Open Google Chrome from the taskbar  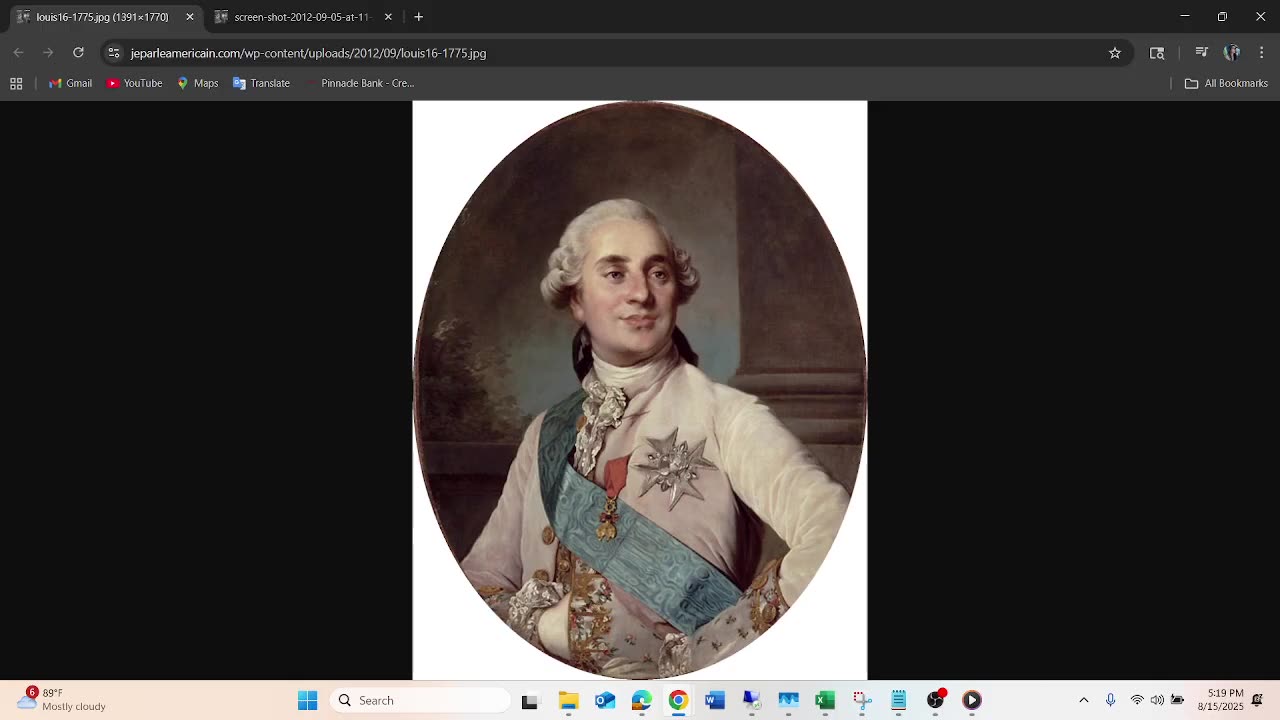(678, 700)
